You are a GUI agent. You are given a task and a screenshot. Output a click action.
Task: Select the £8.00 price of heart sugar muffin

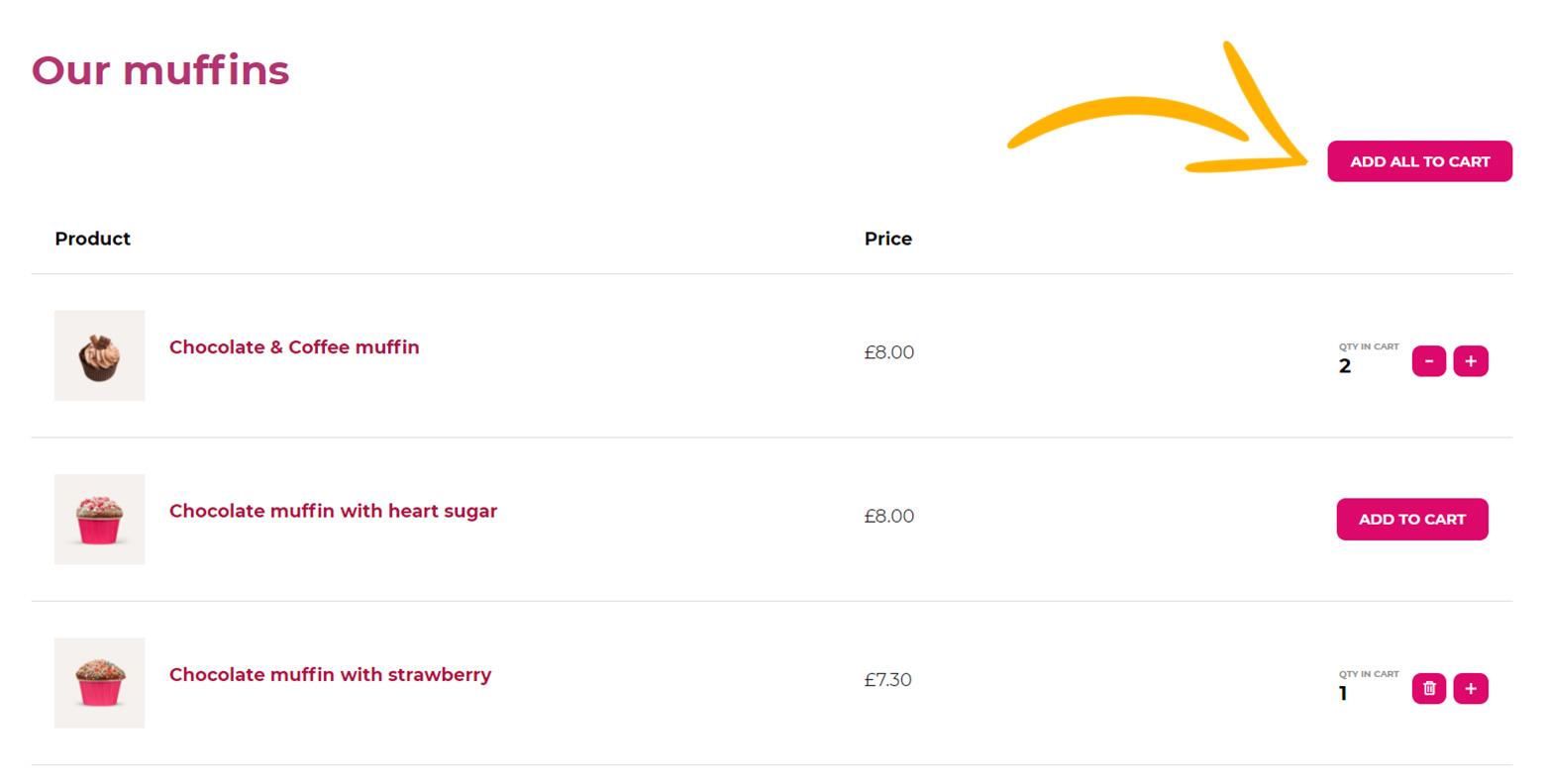click(x=889, y=516)
